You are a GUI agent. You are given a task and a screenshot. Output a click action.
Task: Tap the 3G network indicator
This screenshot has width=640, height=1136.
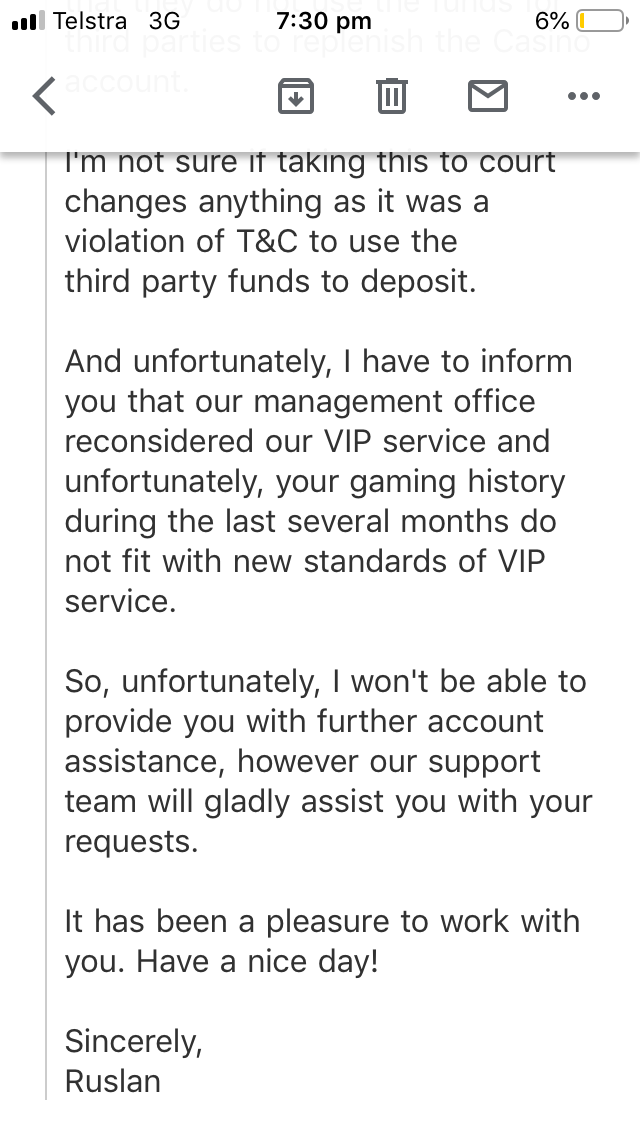[x=165, y=21]
